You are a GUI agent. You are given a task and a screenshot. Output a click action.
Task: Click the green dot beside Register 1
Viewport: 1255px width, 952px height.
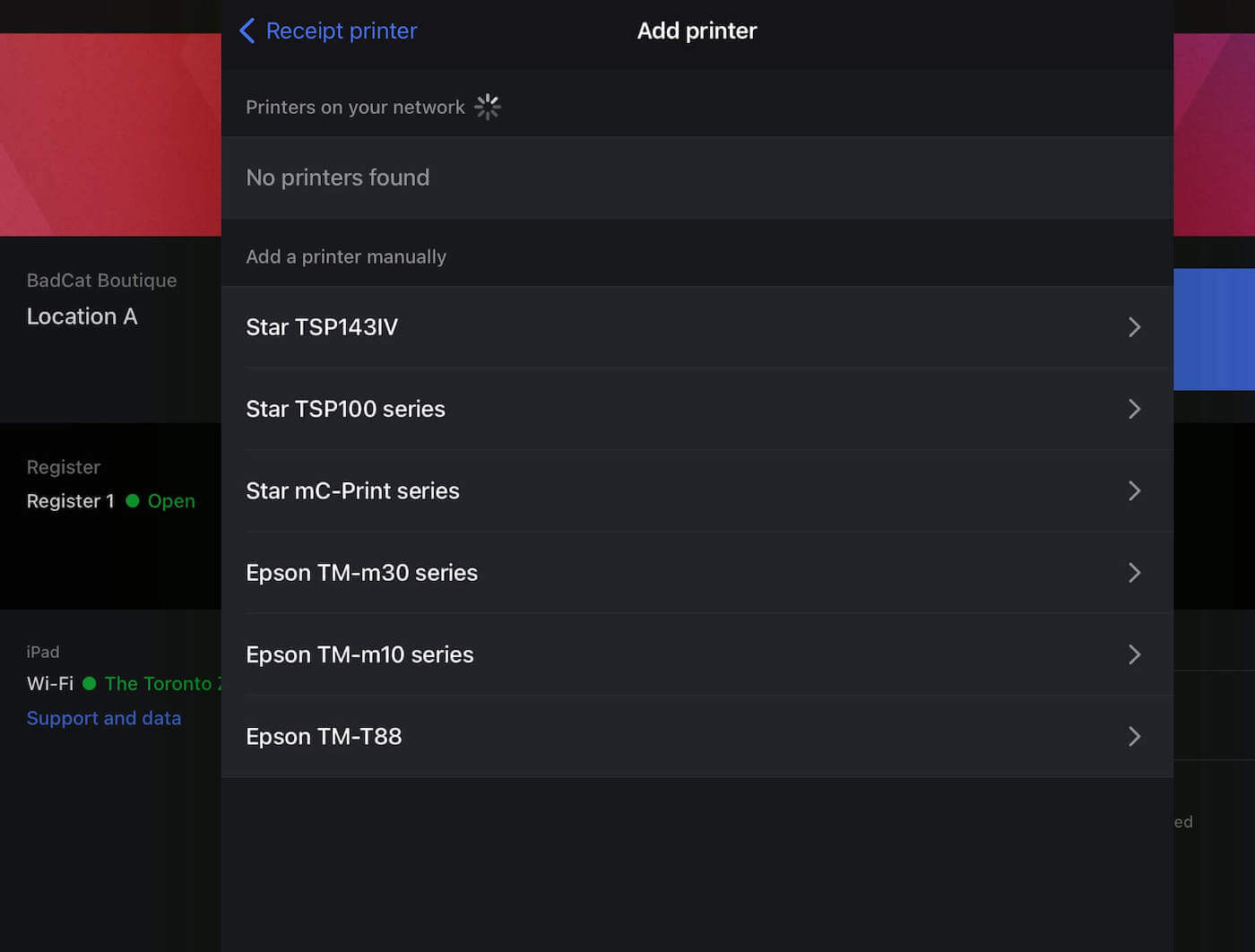pyautogui.click(x=133, y=501)
